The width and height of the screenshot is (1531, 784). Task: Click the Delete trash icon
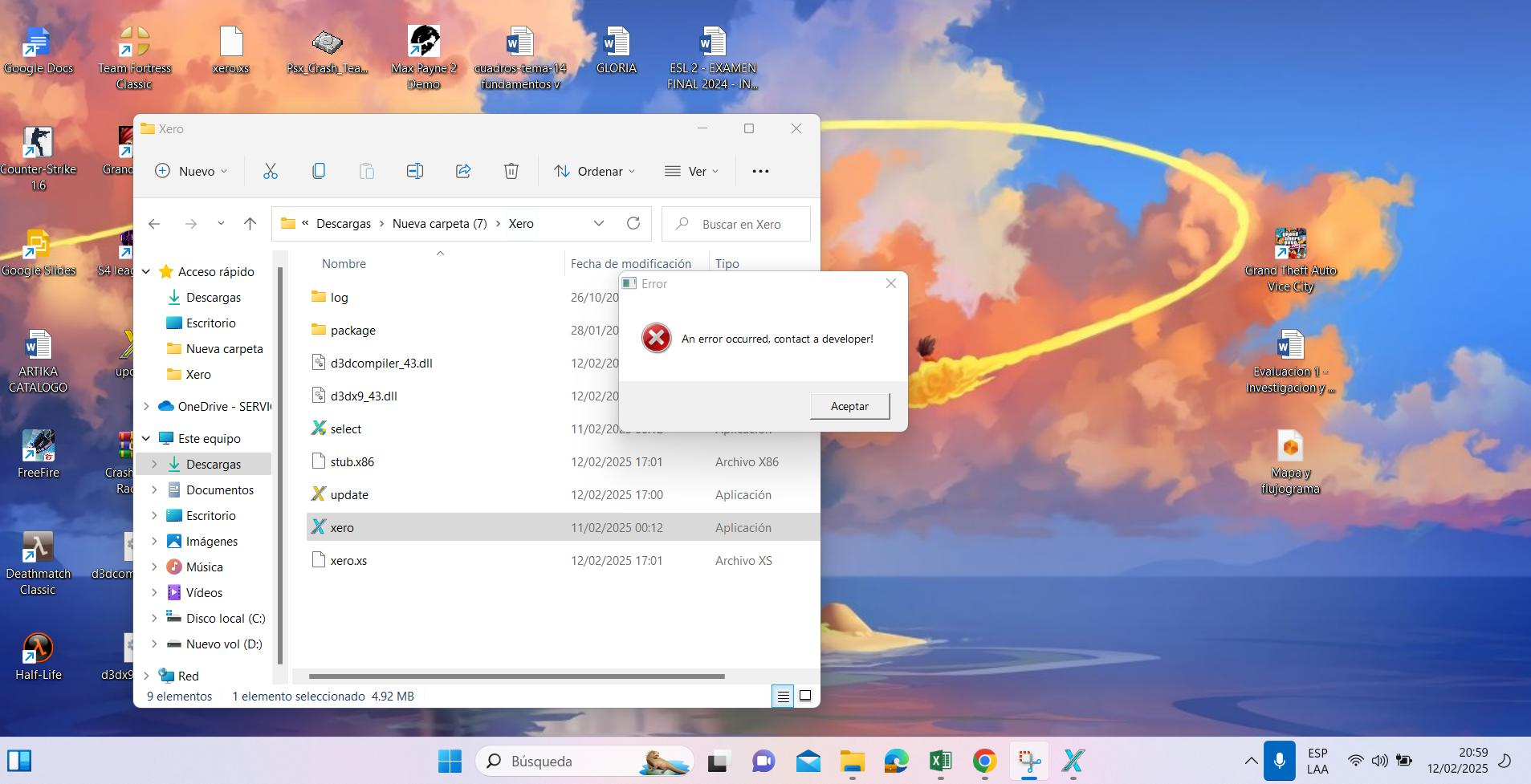(x=511, y=171)
